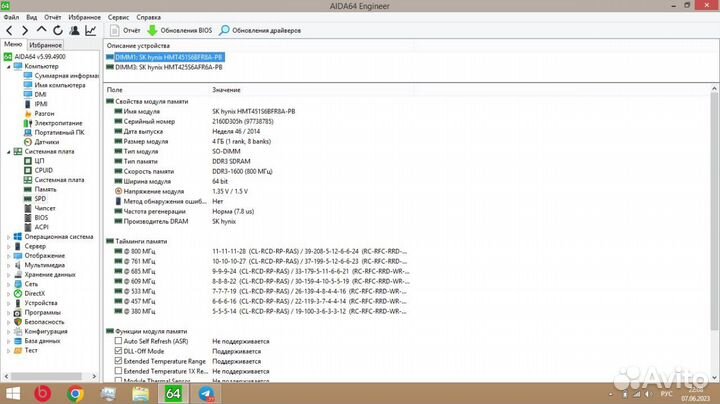This screenshot has width=720, height=404.
Task: Expand the Операционная система node
Action: (x=8, y=237)
